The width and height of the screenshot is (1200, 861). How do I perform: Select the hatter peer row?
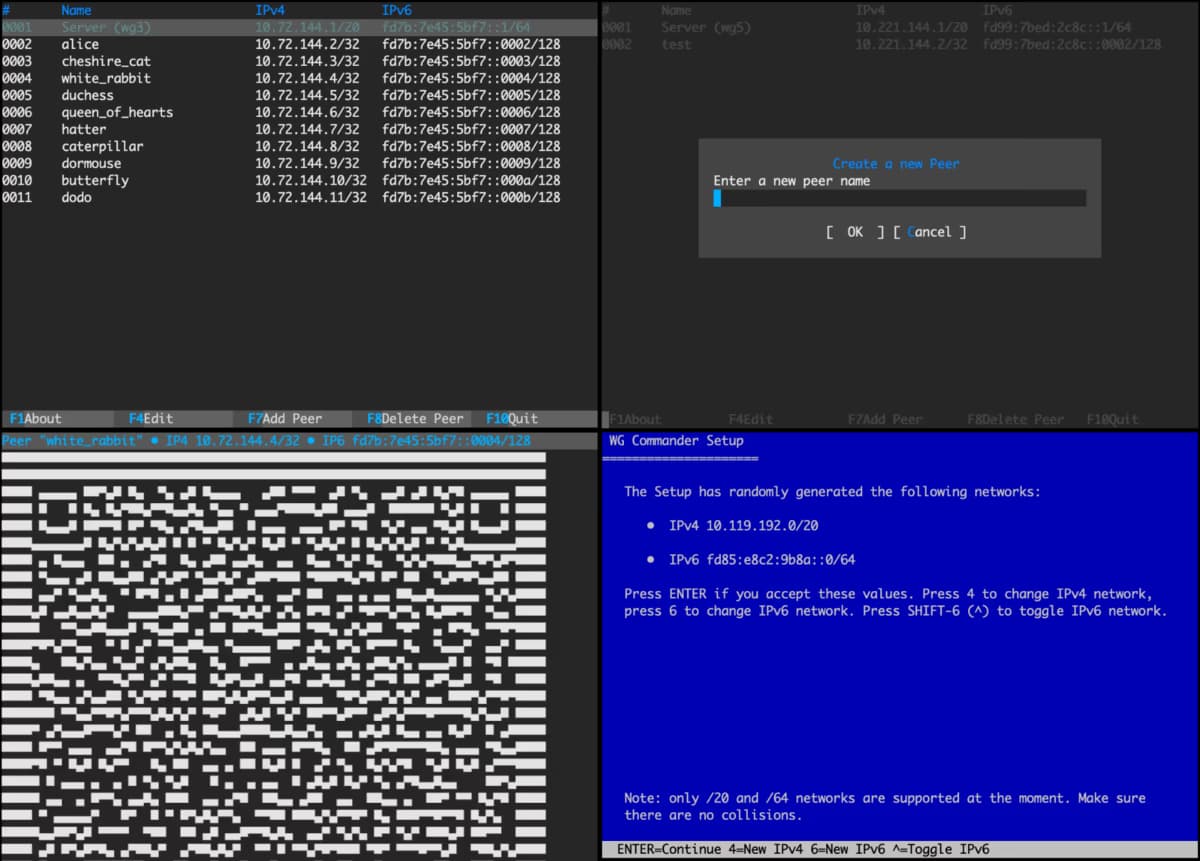click(x=299, y=129)
